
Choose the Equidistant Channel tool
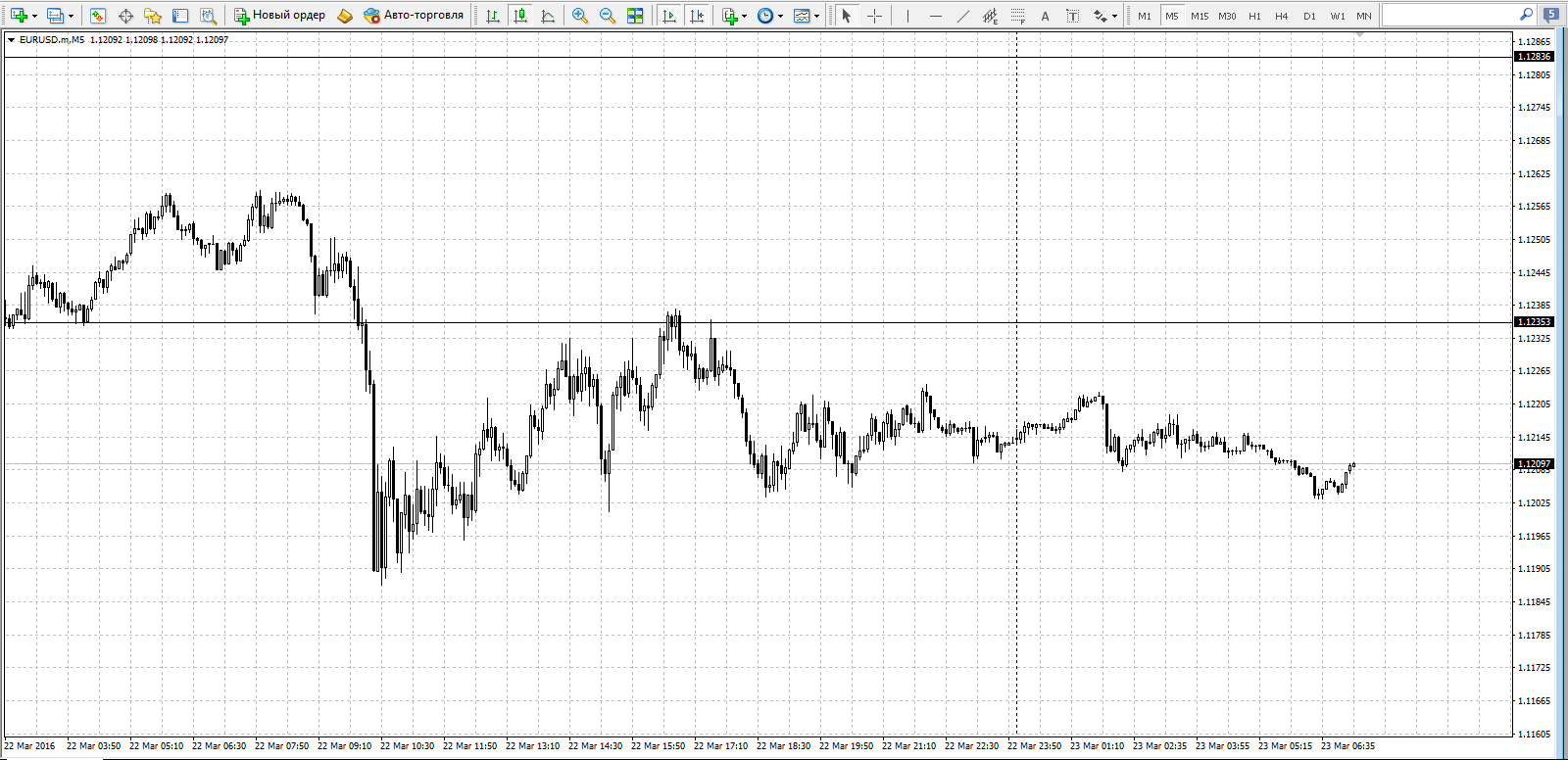[x=991, y=16]
